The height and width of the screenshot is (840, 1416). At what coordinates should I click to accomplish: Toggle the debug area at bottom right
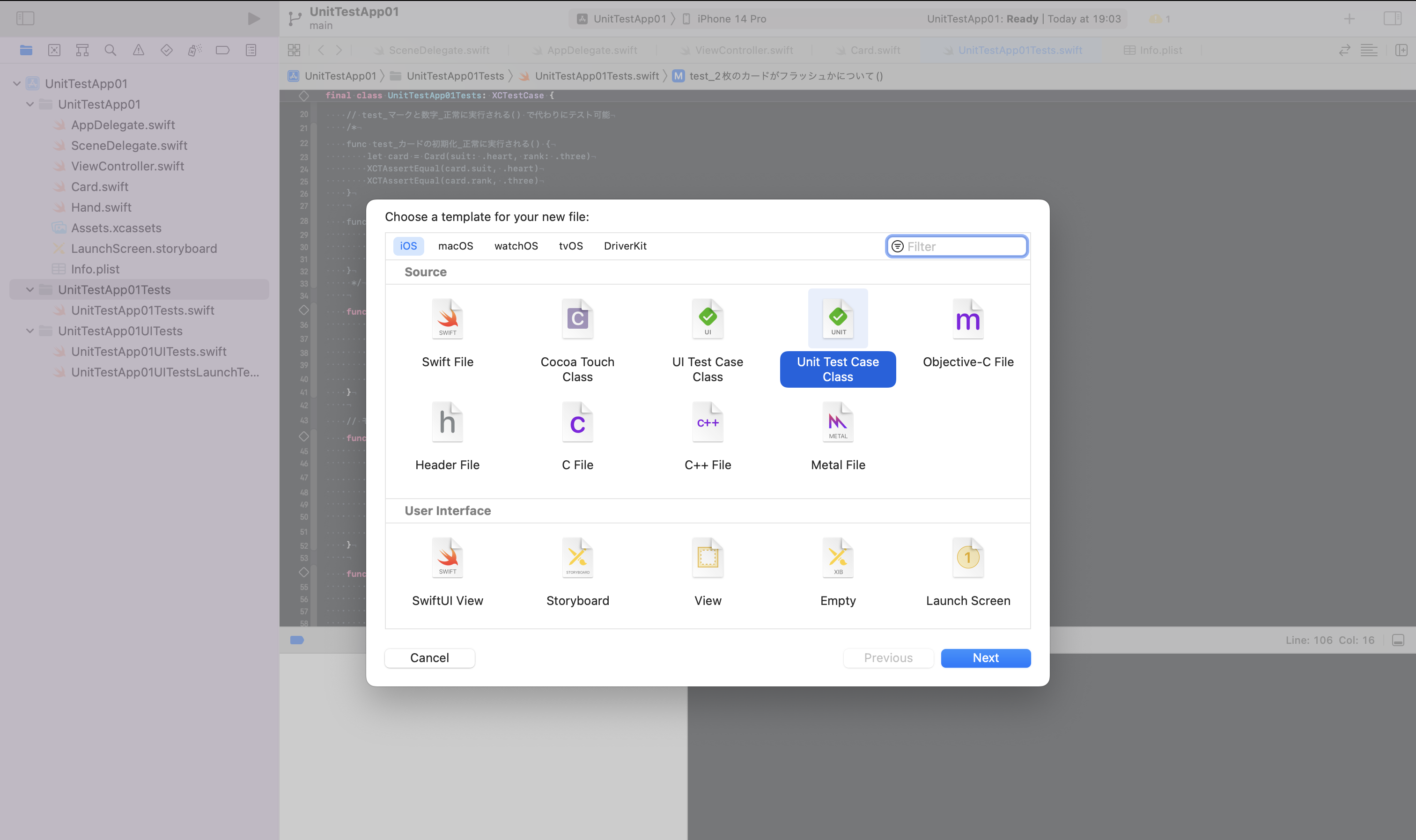(x=1398, y=640)
